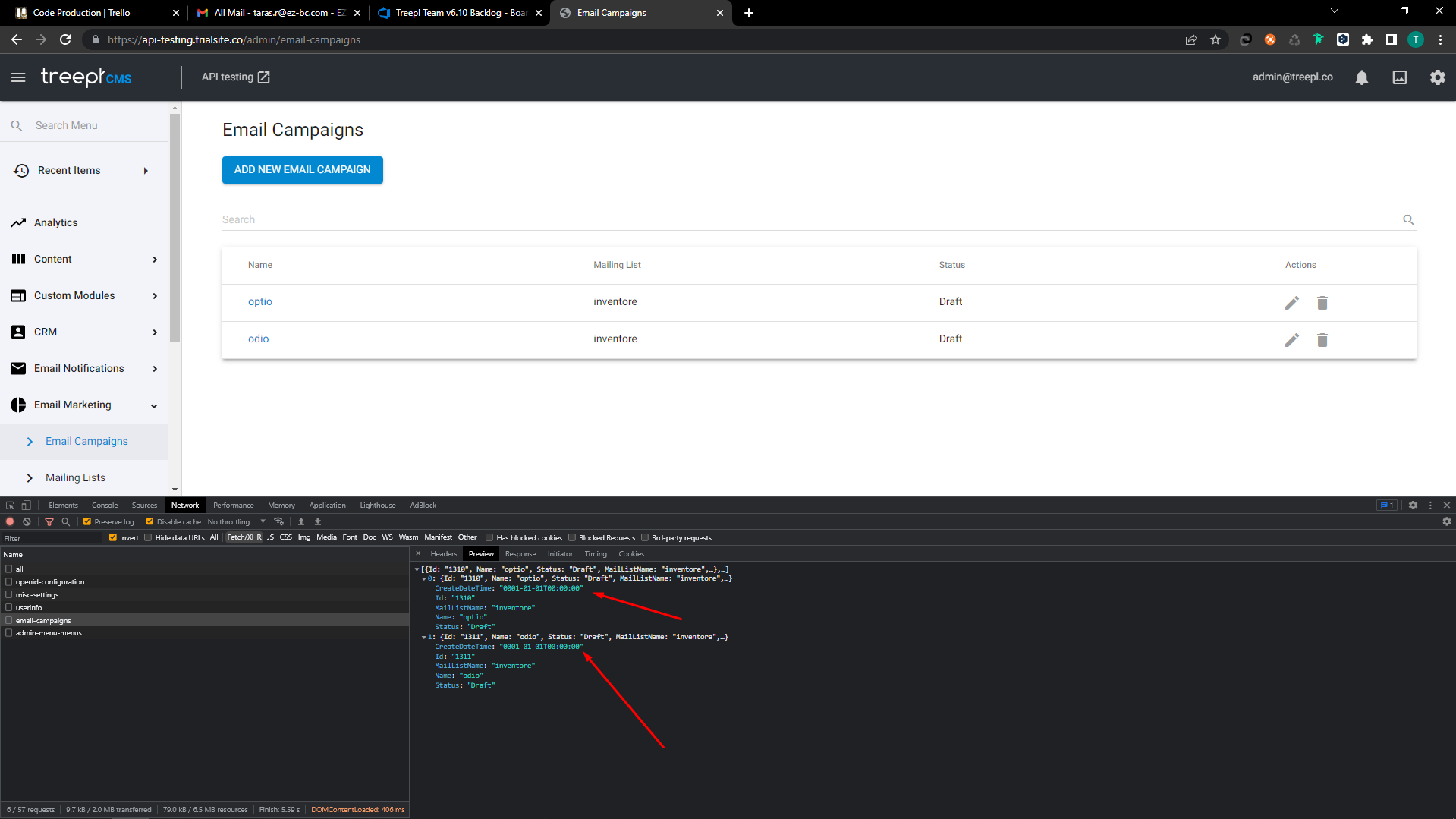Bookmark the page with star icon
Viewport: 1456px width, 819px height.
click(1215, 40)
